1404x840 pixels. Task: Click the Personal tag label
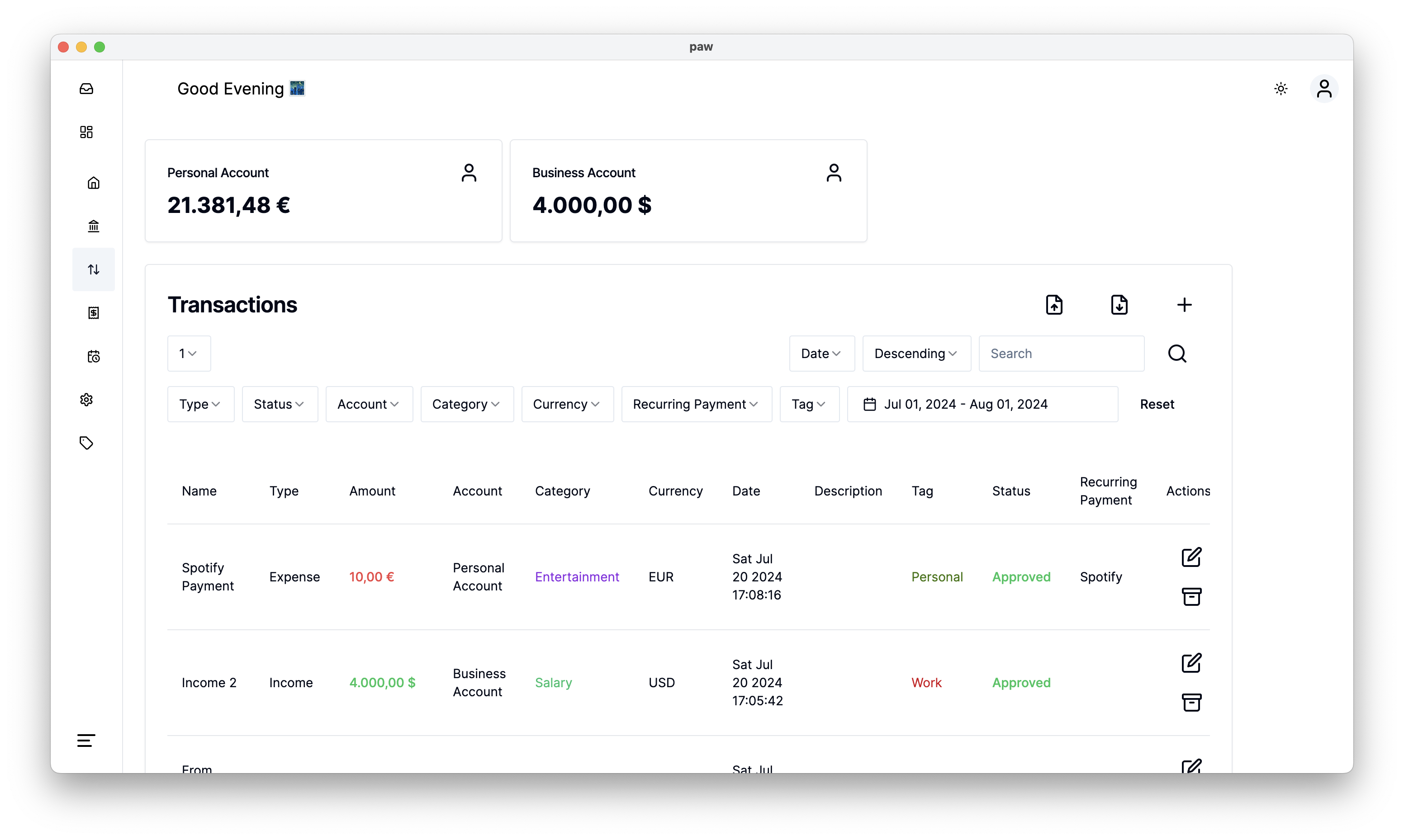click(936, 577)
